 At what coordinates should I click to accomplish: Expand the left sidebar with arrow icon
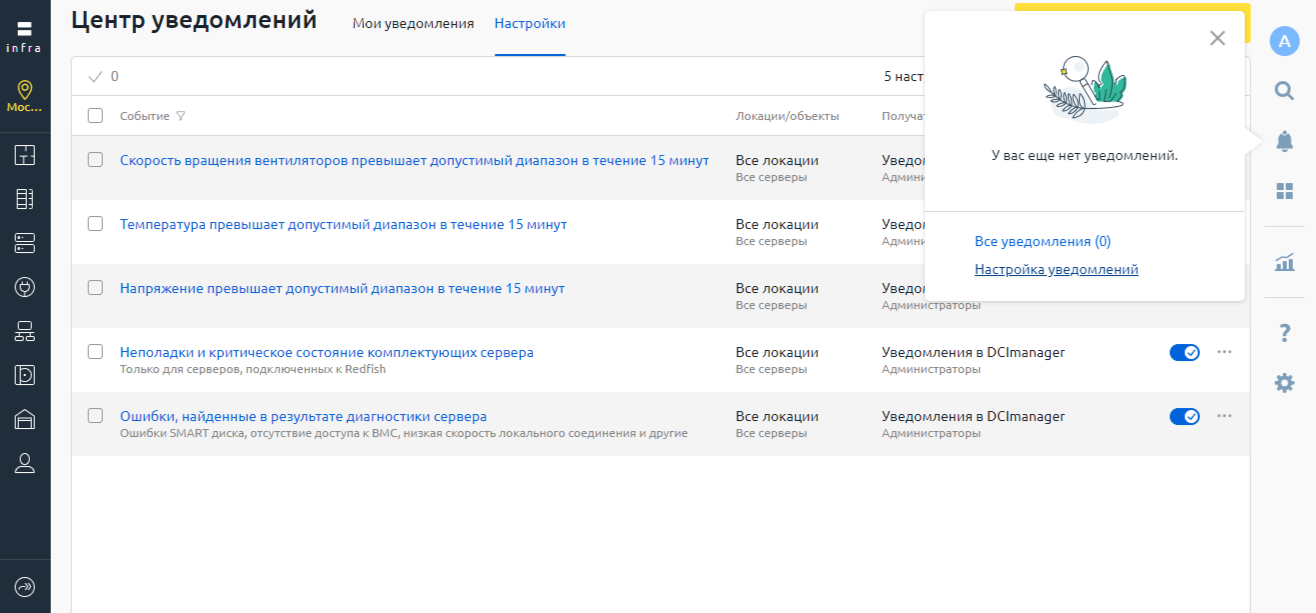click(x=25, y=587)
